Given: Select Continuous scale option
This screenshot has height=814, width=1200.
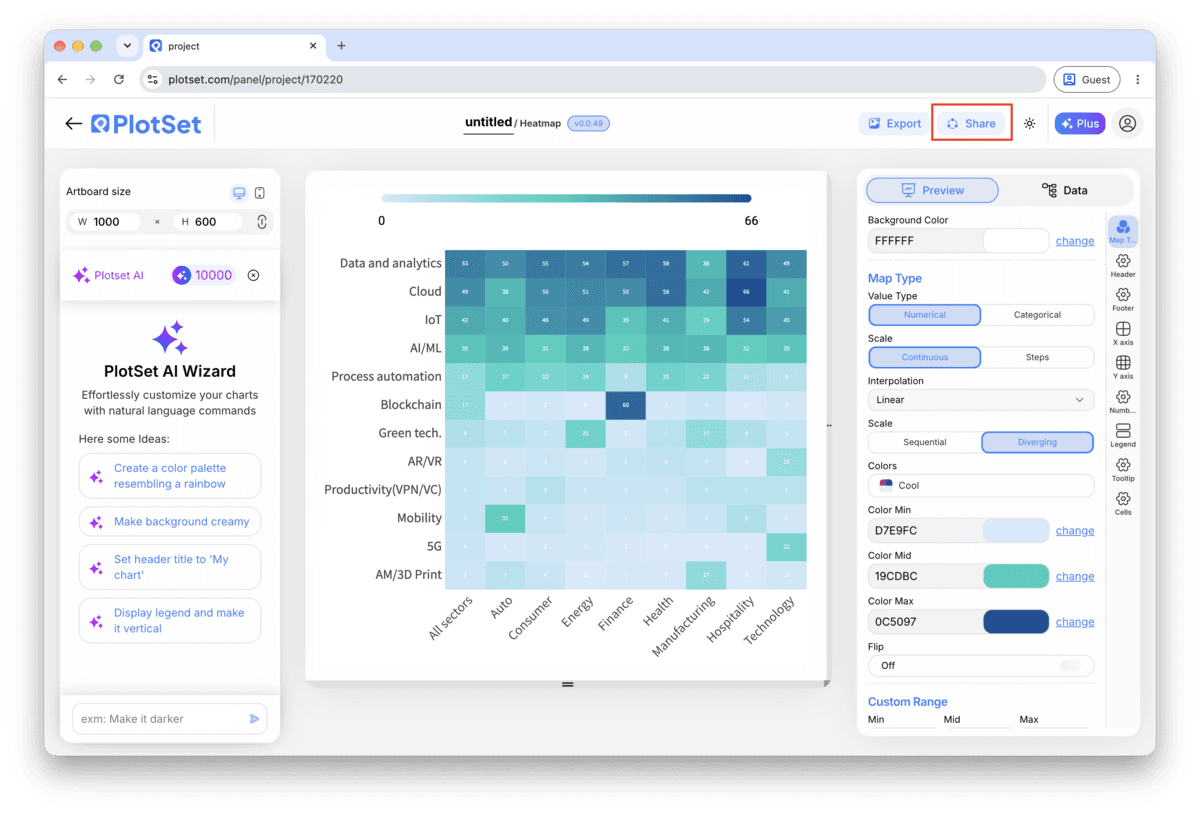Looking at the screenshot, I should [x=925, y=357].
